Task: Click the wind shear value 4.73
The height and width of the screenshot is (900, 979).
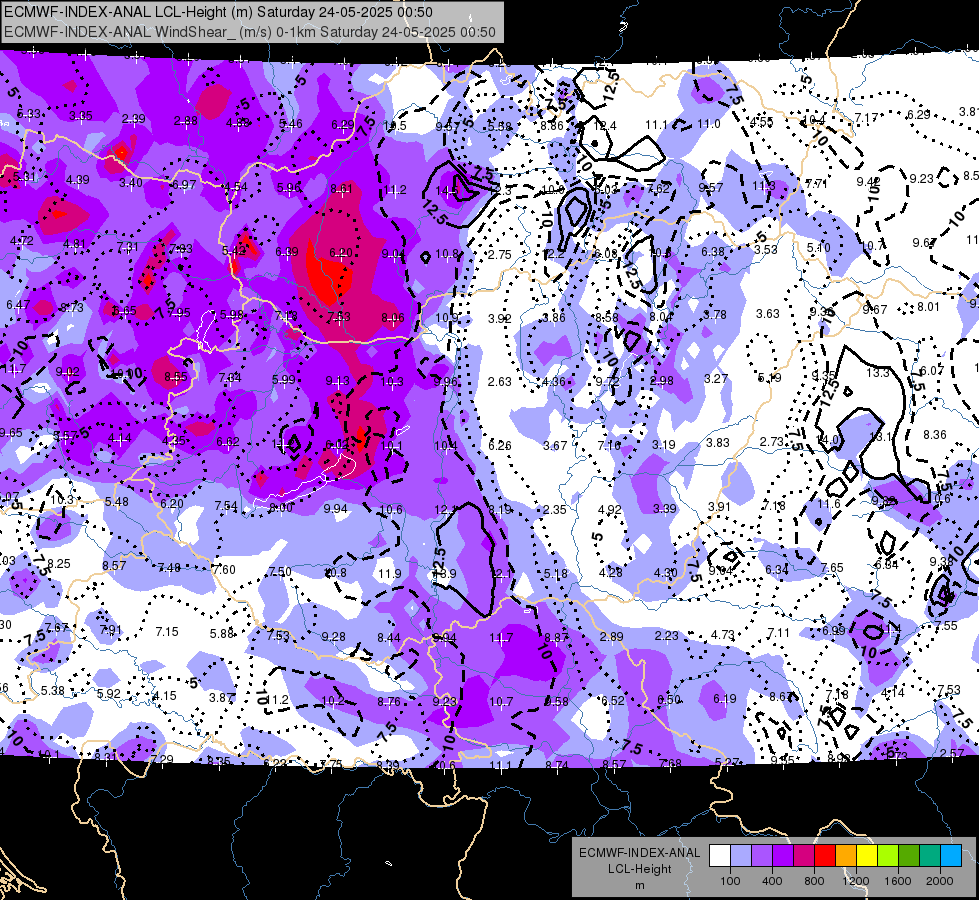Action: click(x=722, y=635)
